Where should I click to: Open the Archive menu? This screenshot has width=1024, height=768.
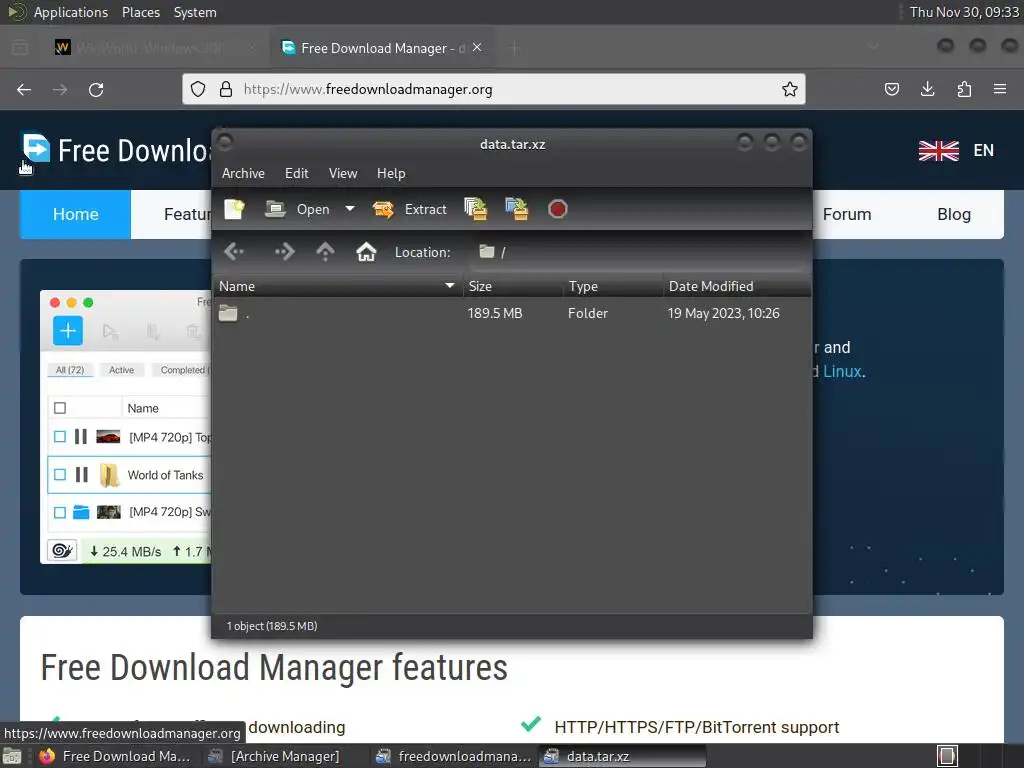pyautogui.click(x=243, y=173)
